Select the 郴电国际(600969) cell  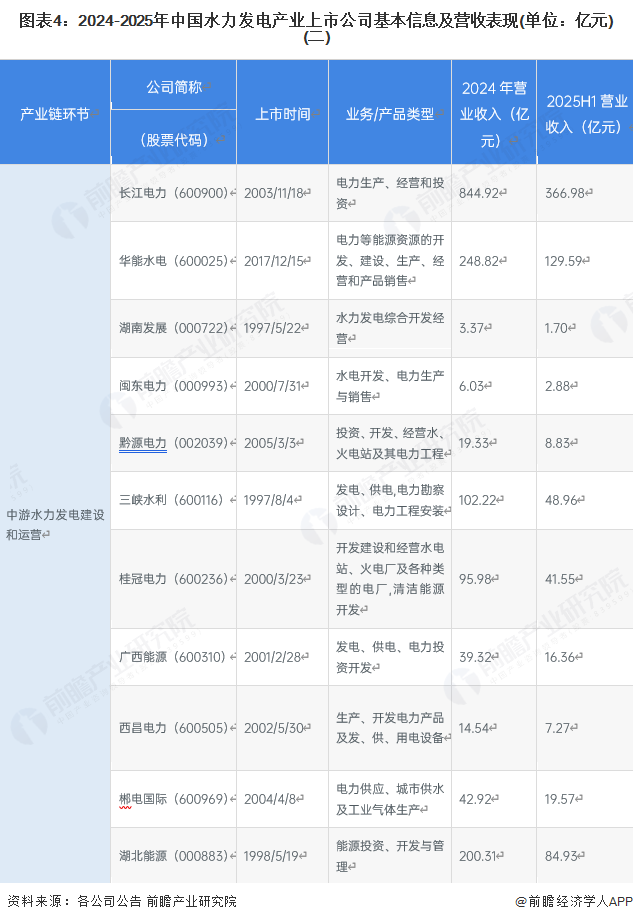click(173, 799)
